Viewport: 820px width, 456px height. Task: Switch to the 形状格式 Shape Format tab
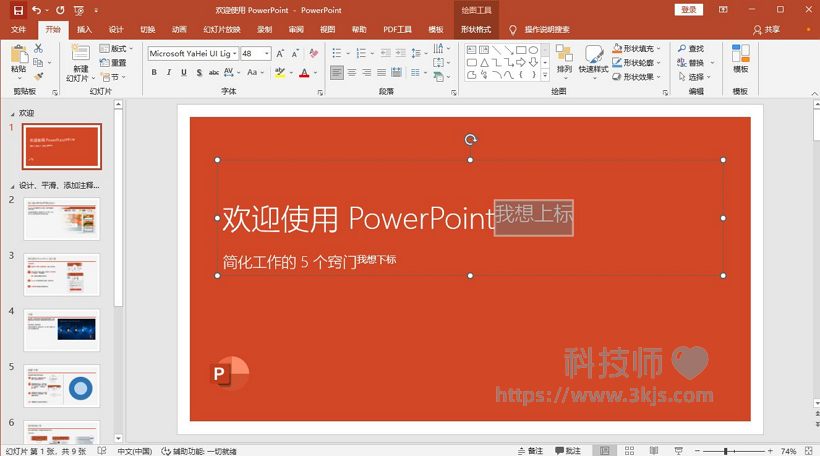[476, 29]
